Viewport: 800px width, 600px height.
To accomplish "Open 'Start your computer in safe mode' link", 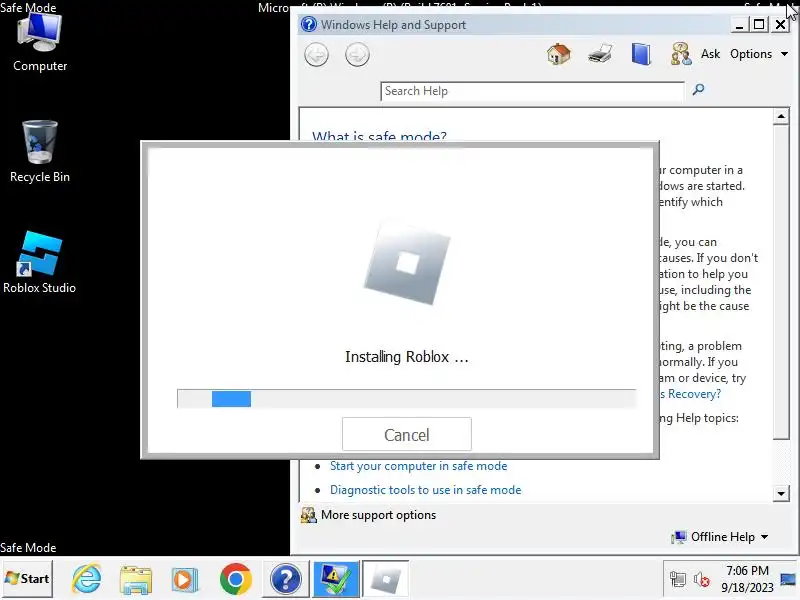I will (418, 466).
